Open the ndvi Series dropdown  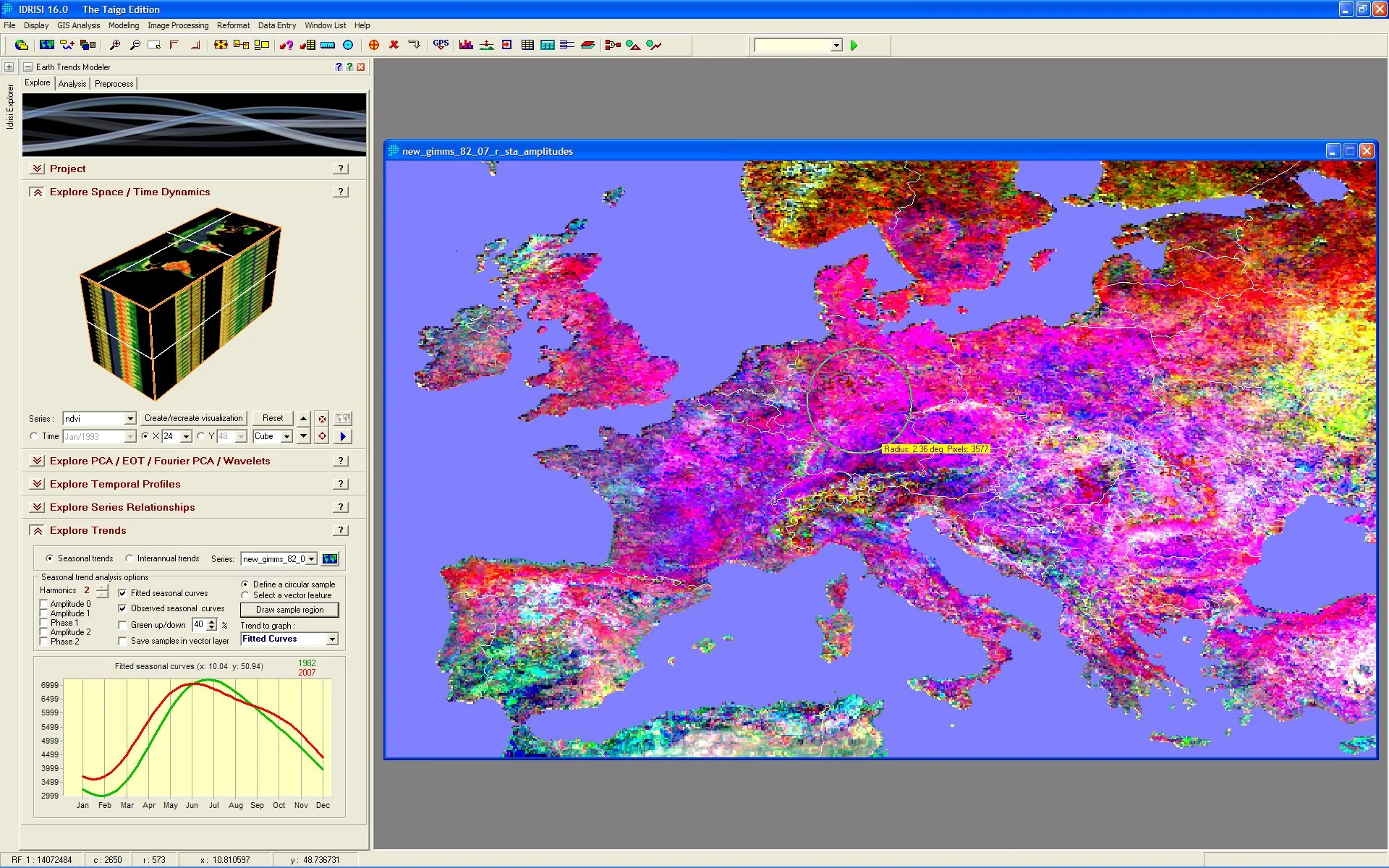coord(130,419)
